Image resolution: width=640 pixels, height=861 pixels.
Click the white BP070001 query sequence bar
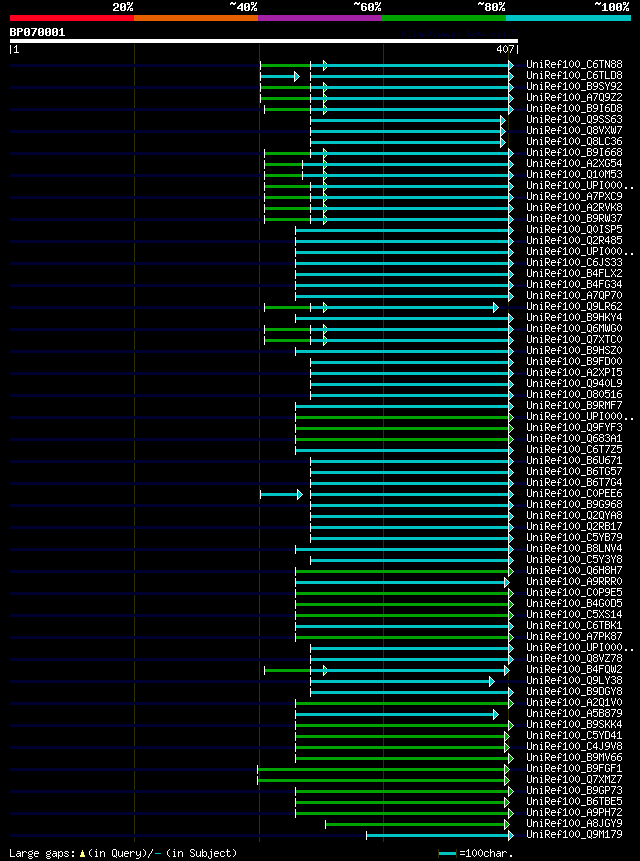[264, 41]
